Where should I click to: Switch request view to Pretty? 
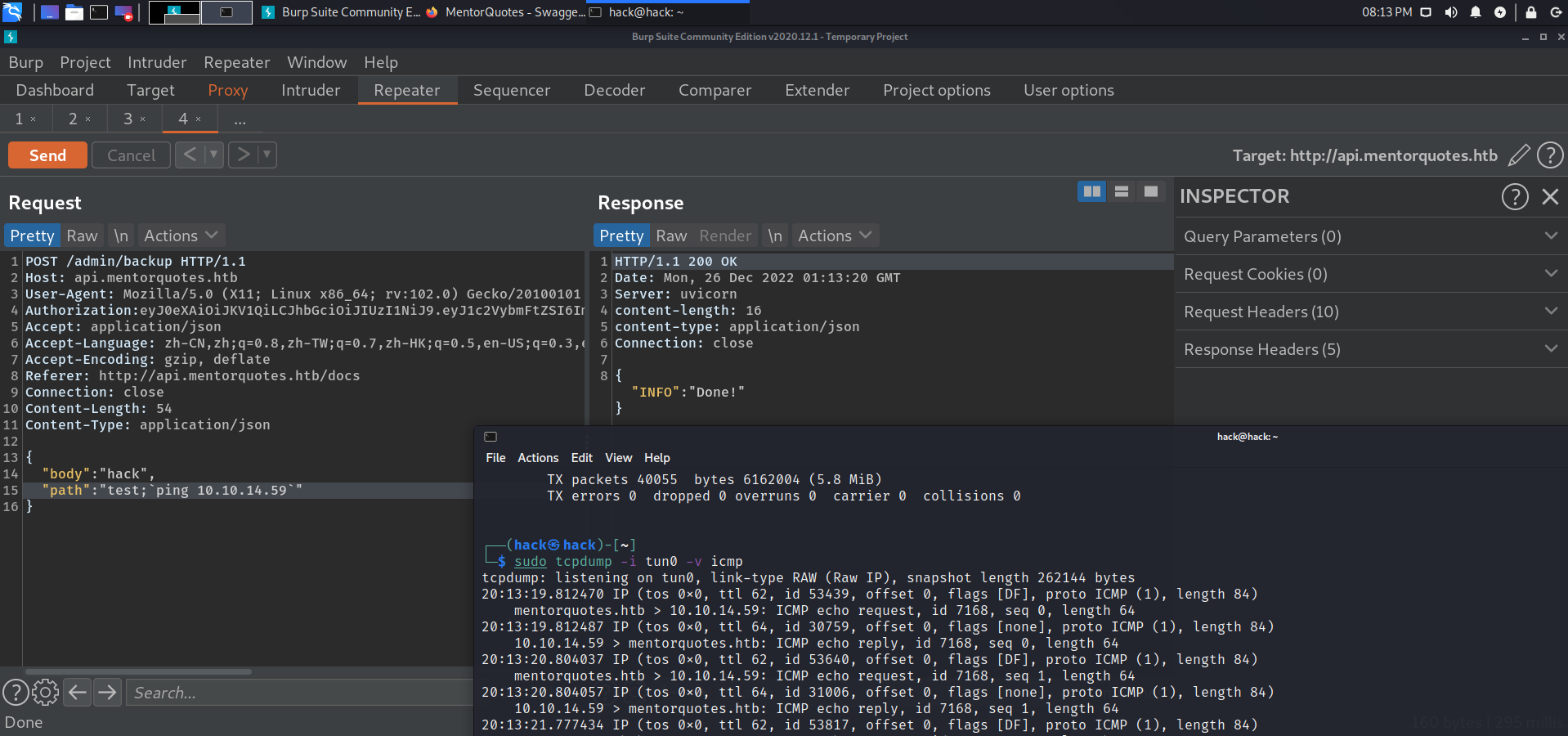pyautogui.click(x=32, y=236)
